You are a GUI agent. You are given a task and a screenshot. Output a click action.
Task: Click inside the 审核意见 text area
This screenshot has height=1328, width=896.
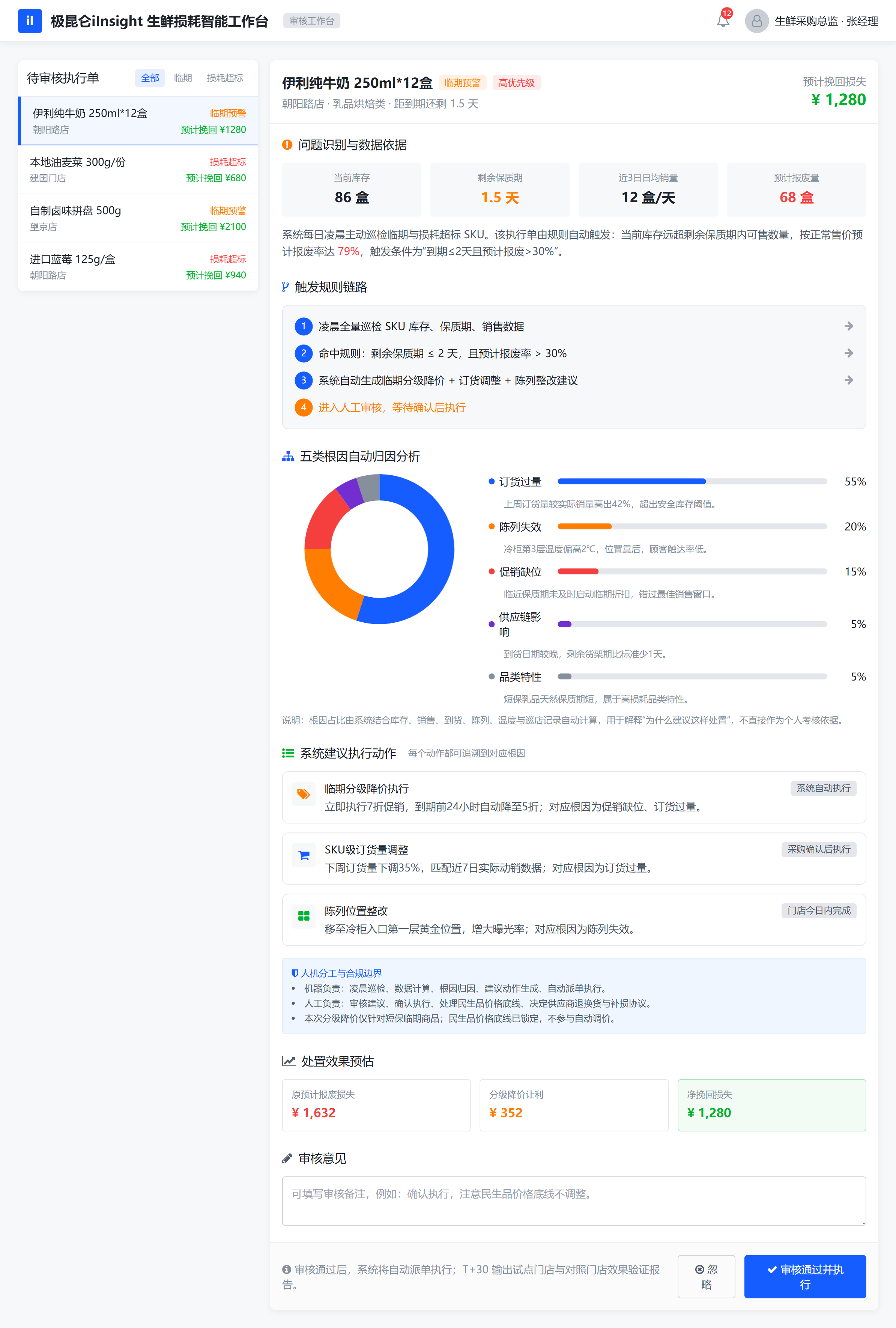click(x=574, y=1200)
